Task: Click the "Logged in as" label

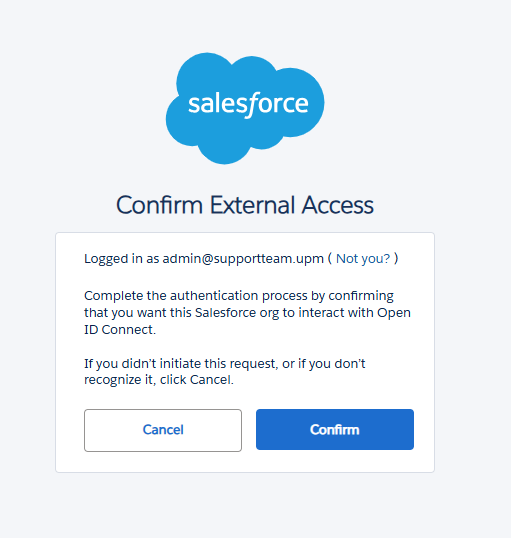Action: (x=121, y=259)
